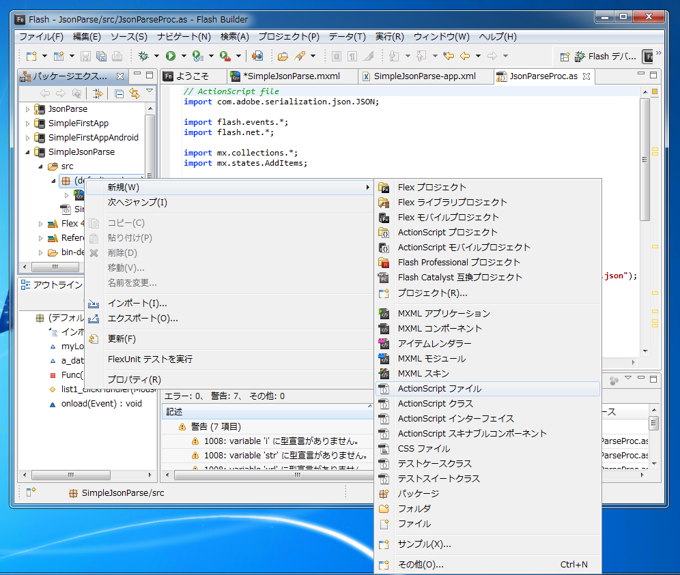680x575 pixels.
Task: Click インポート(I)... in context menu
Action: [x=229, y=303]
